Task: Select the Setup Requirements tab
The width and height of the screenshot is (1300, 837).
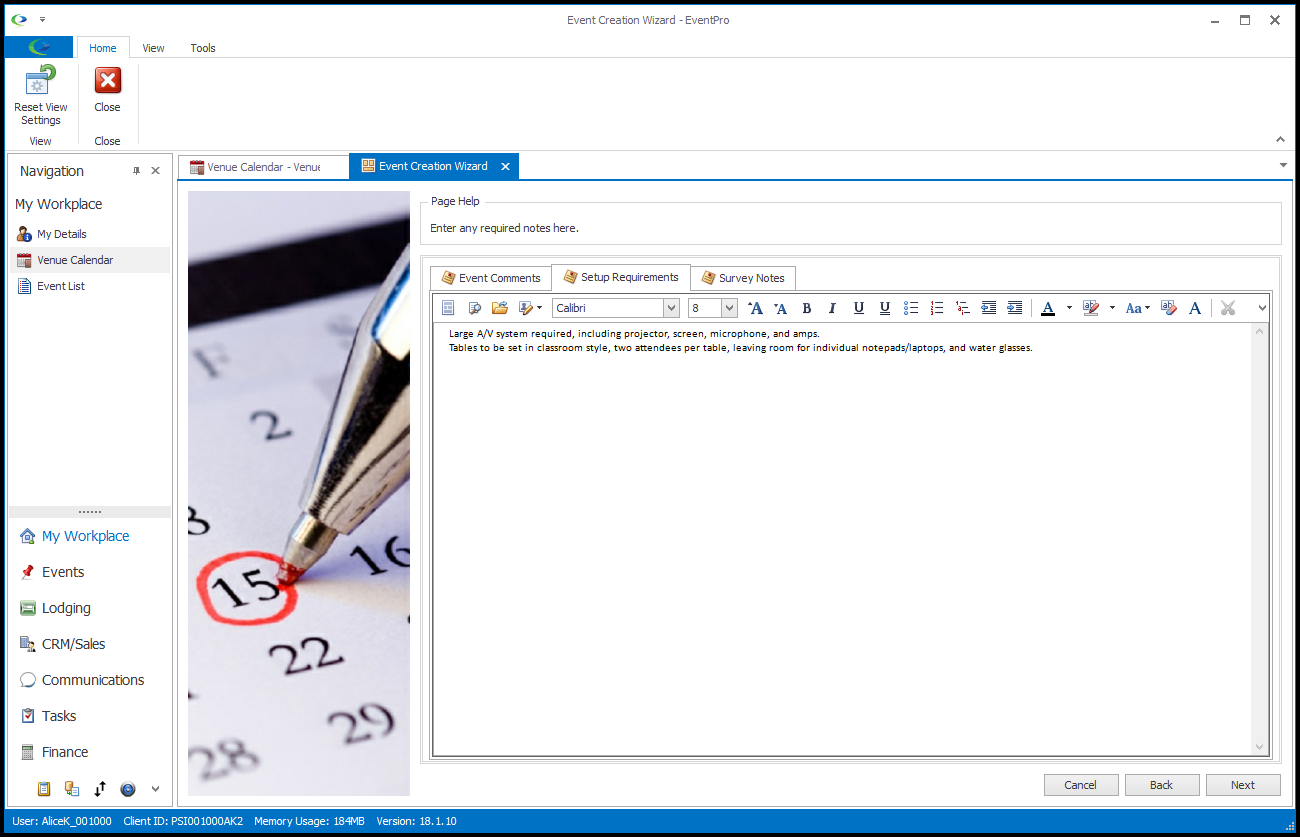Action: pyautogui.click(x=621, y=277)
